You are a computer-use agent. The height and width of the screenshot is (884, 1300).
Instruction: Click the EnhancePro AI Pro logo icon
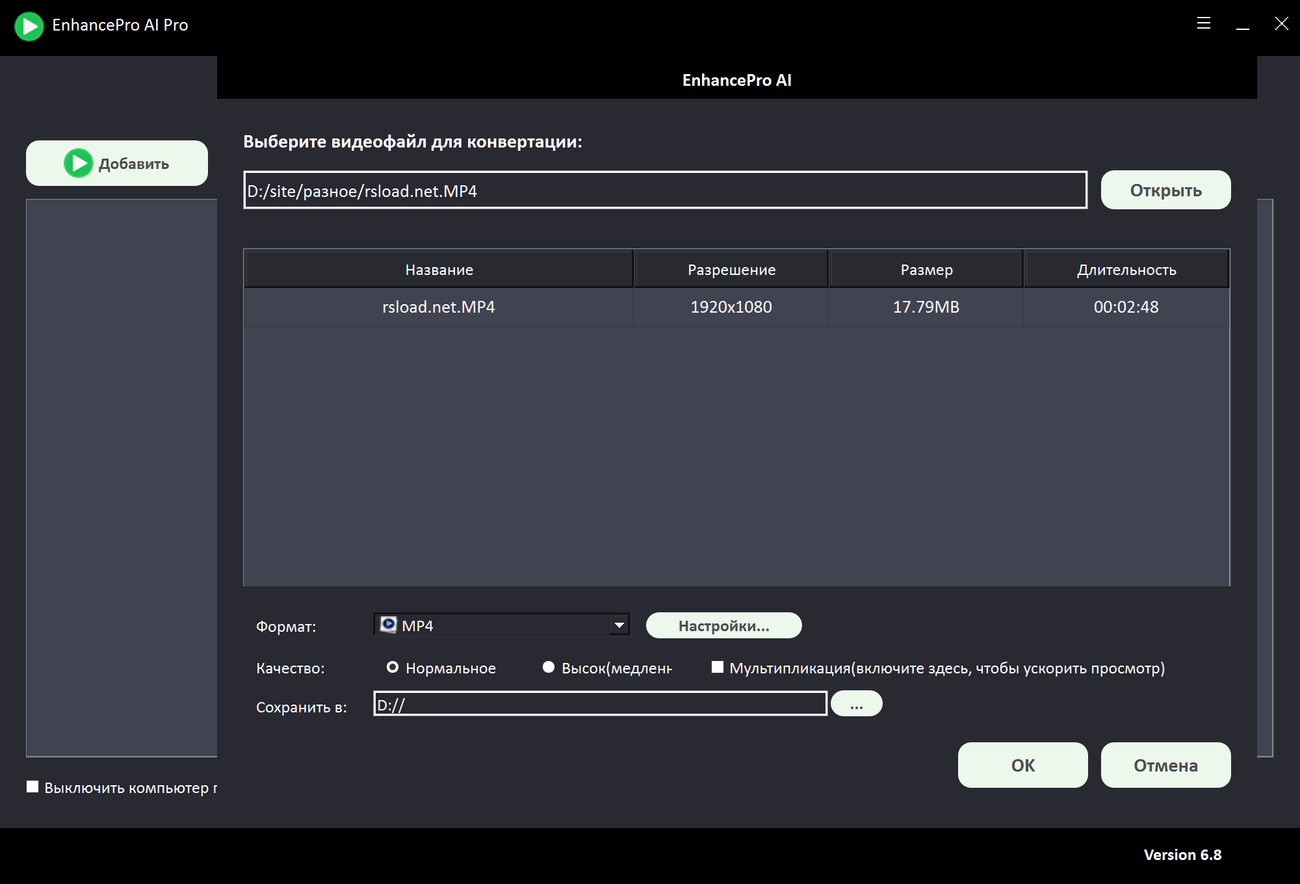coord(29,25)
